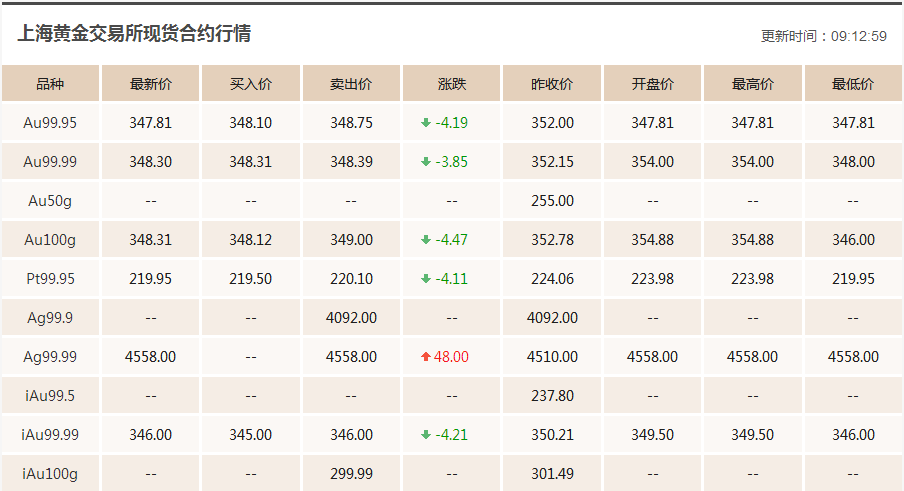Open the Au99.95 product row label
This screenshot has width=904, height=491.
point(50,123)
